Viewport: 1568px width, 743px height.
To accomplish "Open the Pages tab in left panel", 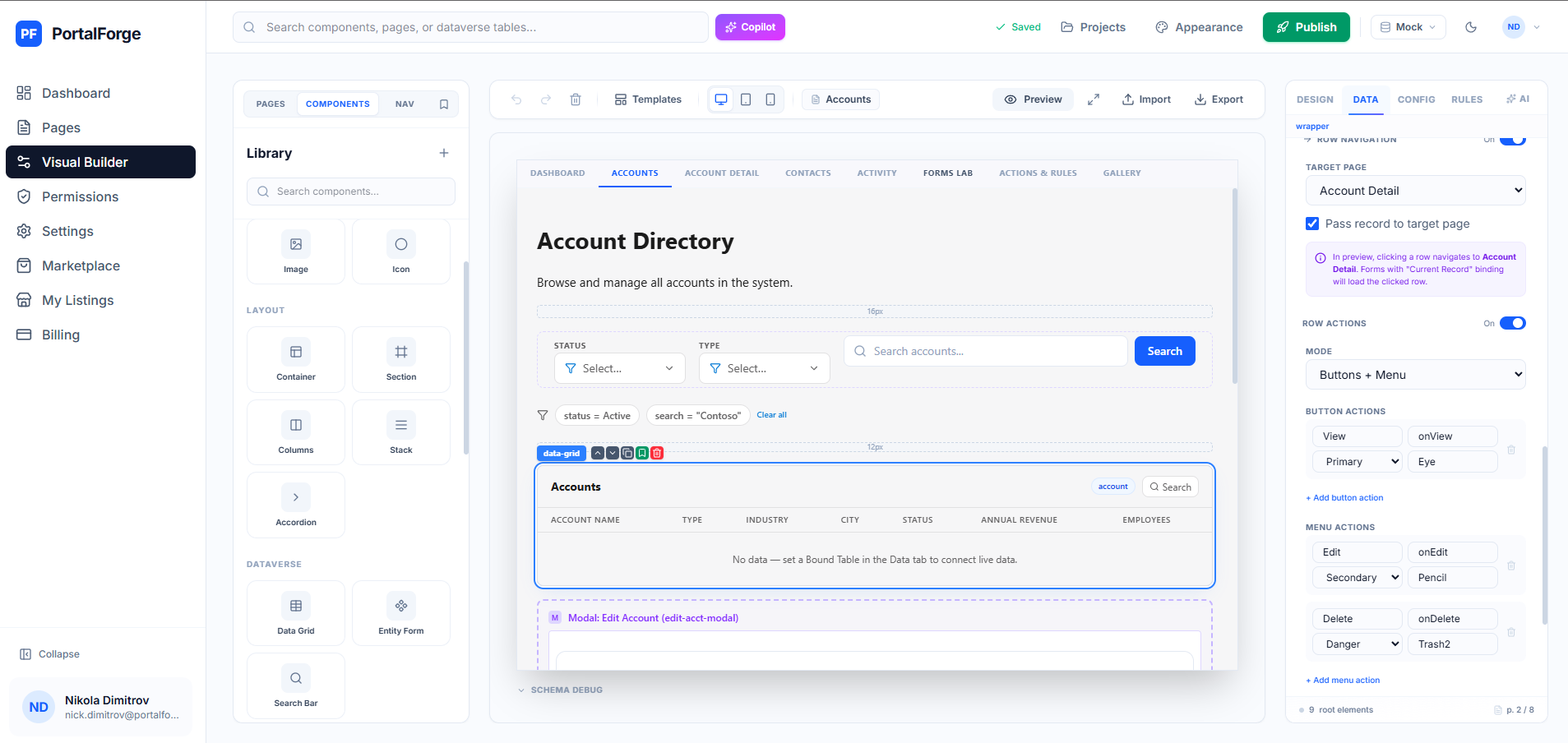I will click(x=271, y=104).
